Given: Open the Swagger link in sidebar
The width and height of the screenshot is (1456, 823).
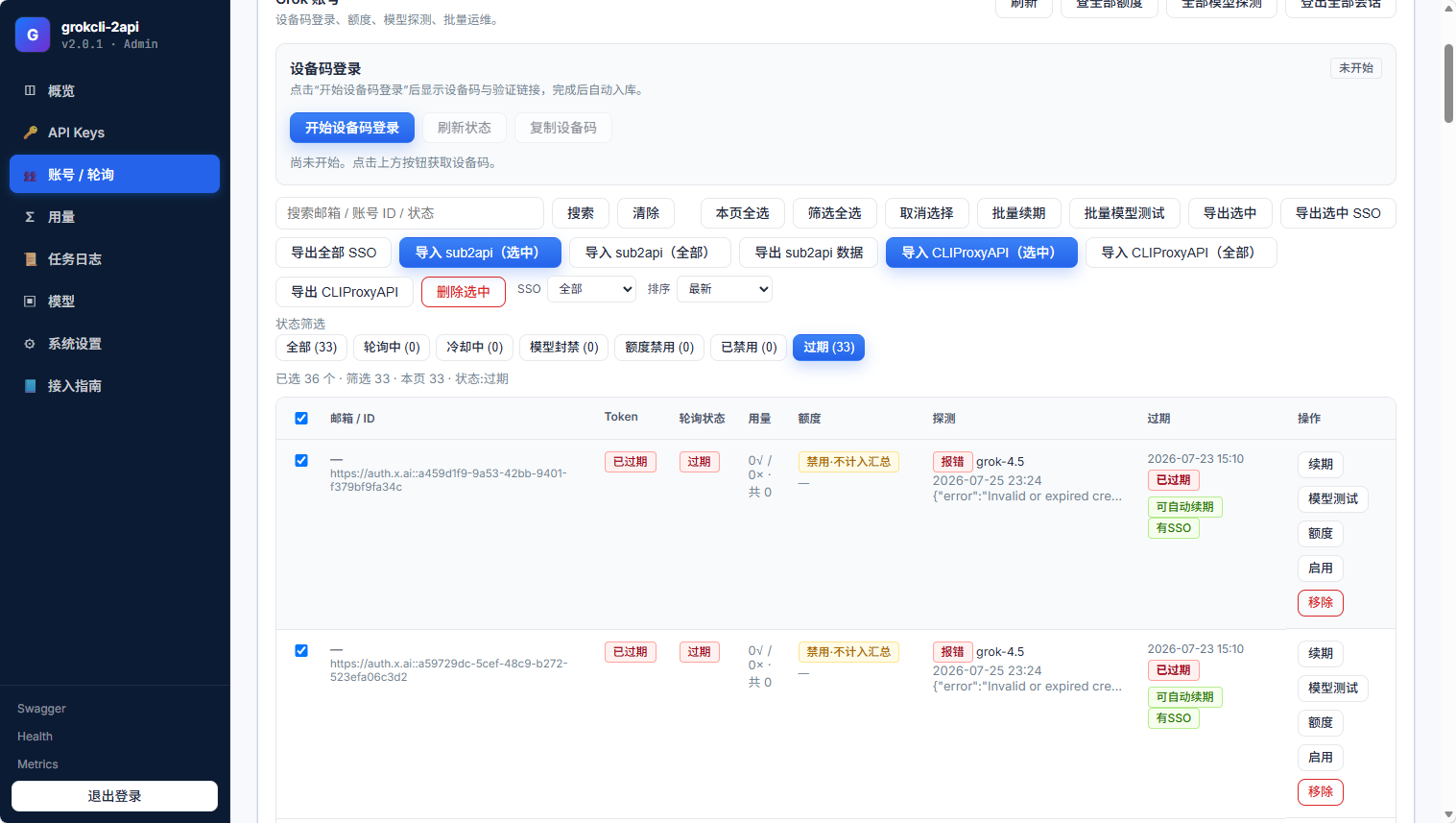Looking at the screenshot, I should [x=41, y=709].
